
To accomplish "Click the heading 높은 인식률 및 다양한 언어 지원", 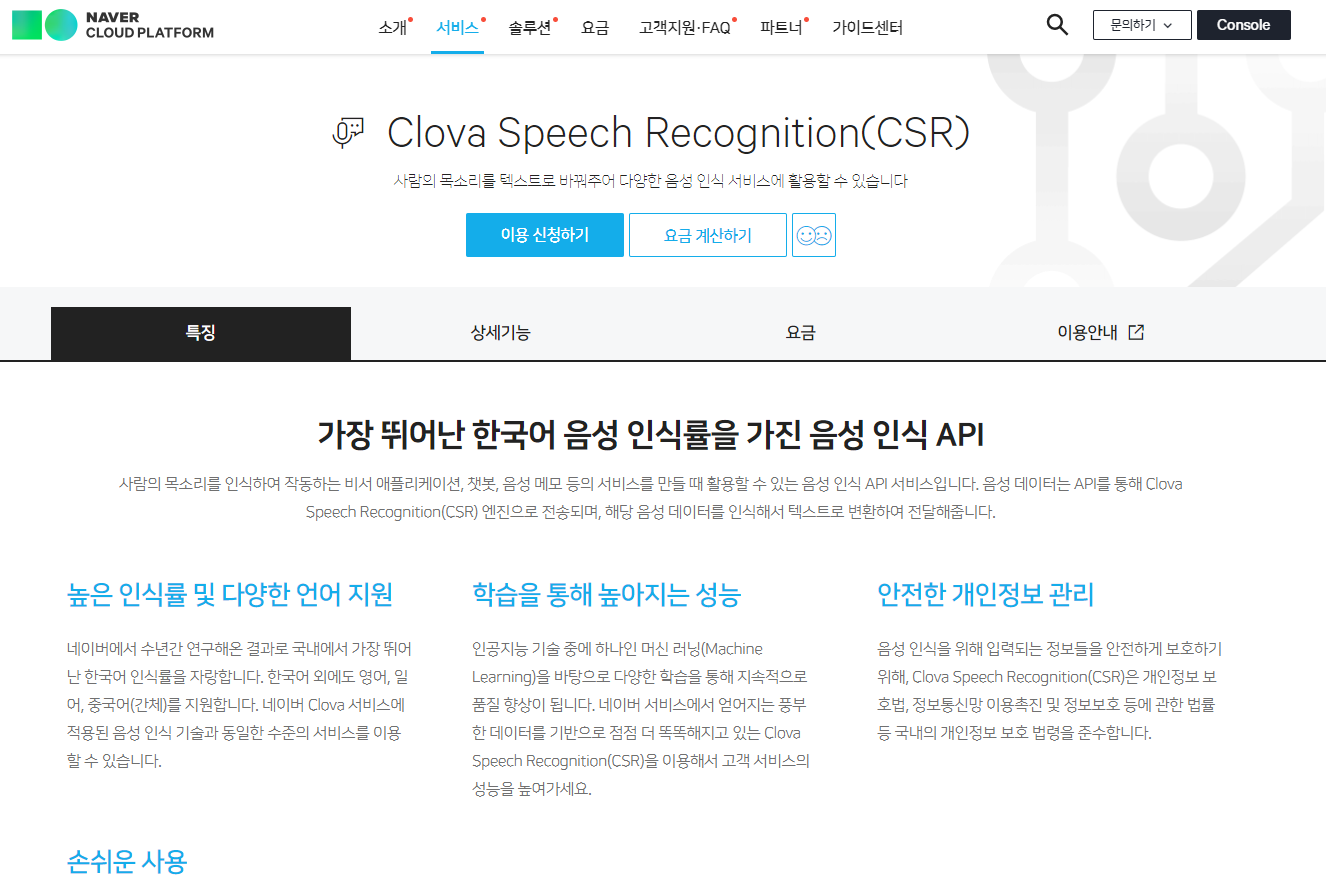I will (x=230, y=594).
